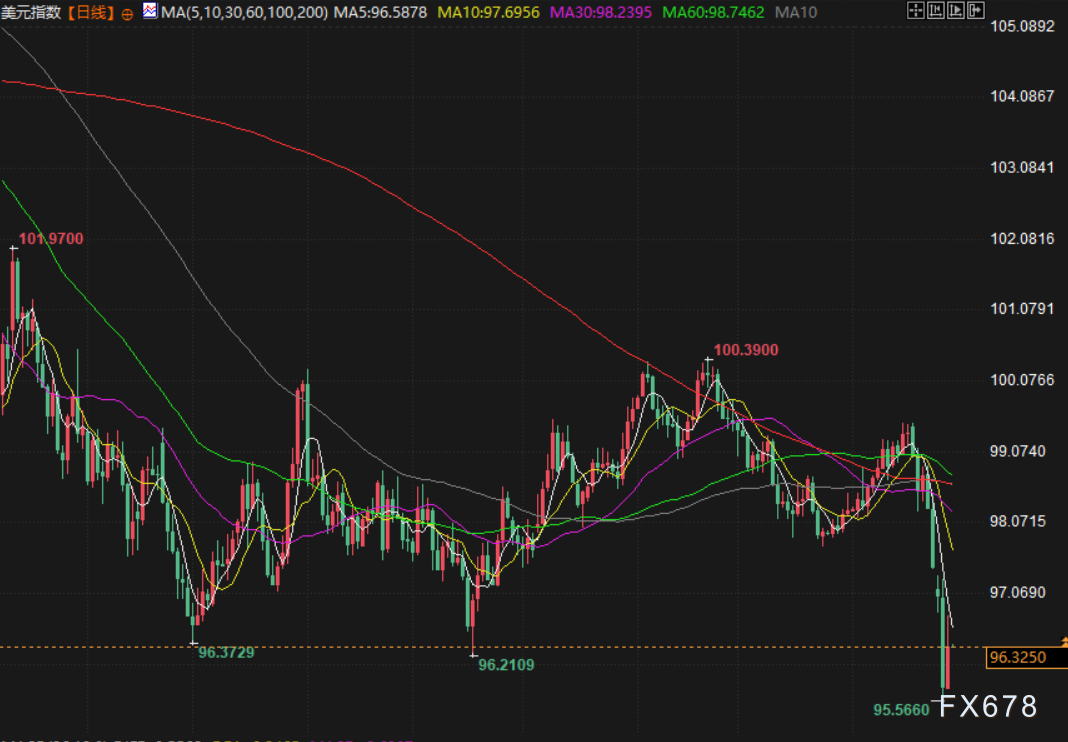Click the orange circled-plus icon beside 日线
The image size is (1068, 742).
click(127, 14)
